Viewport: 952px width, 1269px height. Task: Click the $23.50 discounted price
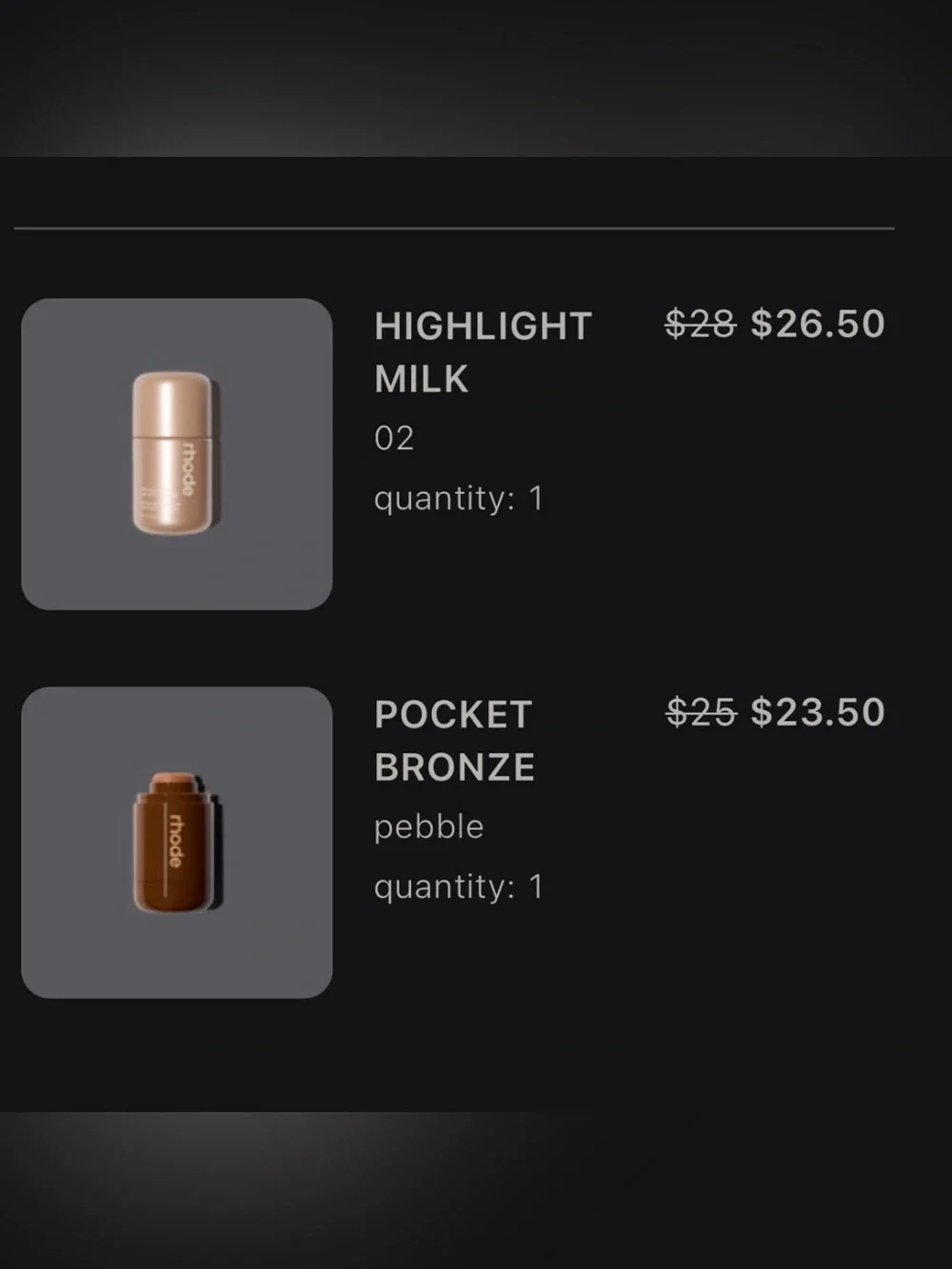818,712
